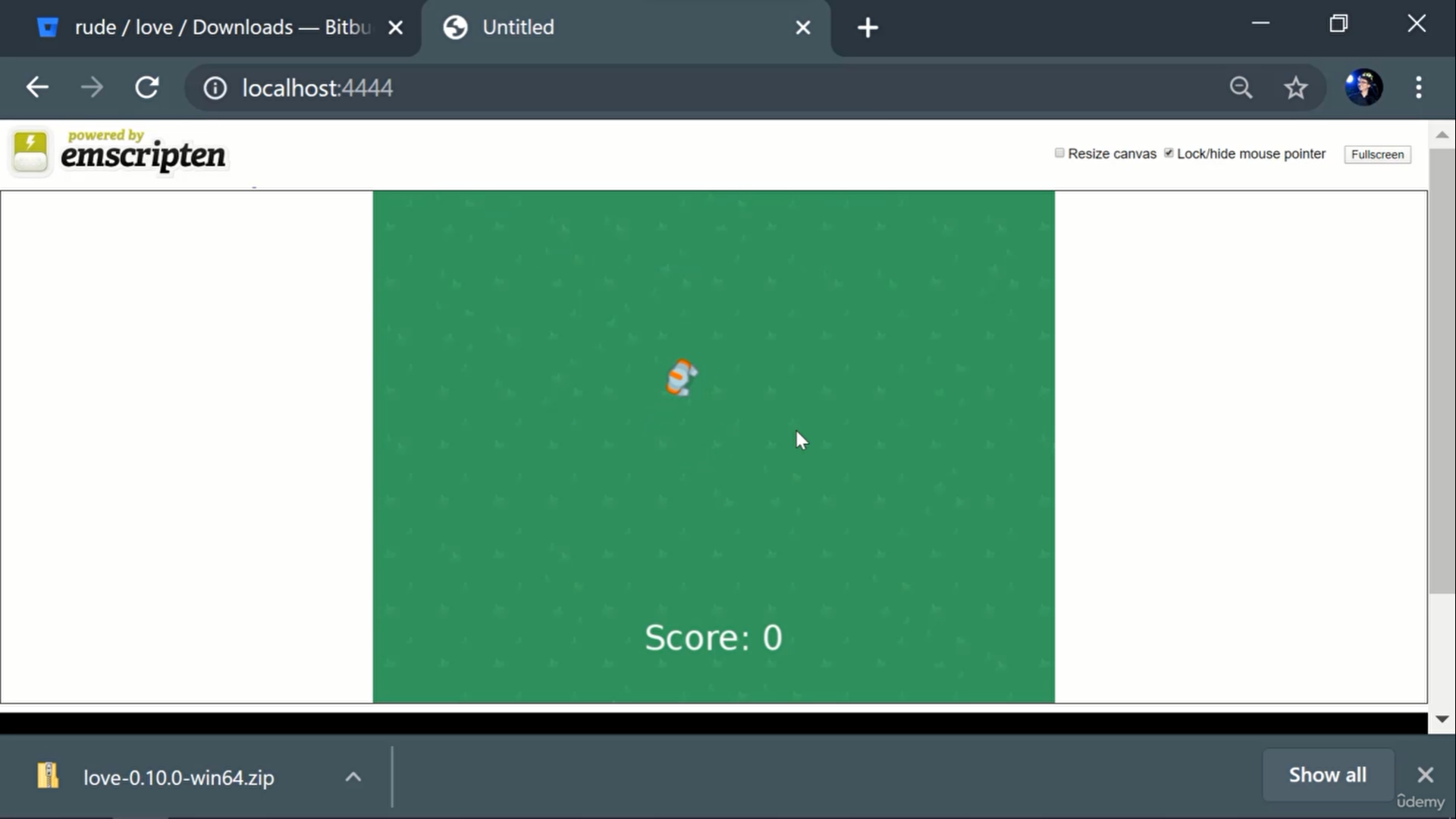This screenshot has width=1456, height=819.
Task: Click the emscripten logo
Action: point(118,152)
